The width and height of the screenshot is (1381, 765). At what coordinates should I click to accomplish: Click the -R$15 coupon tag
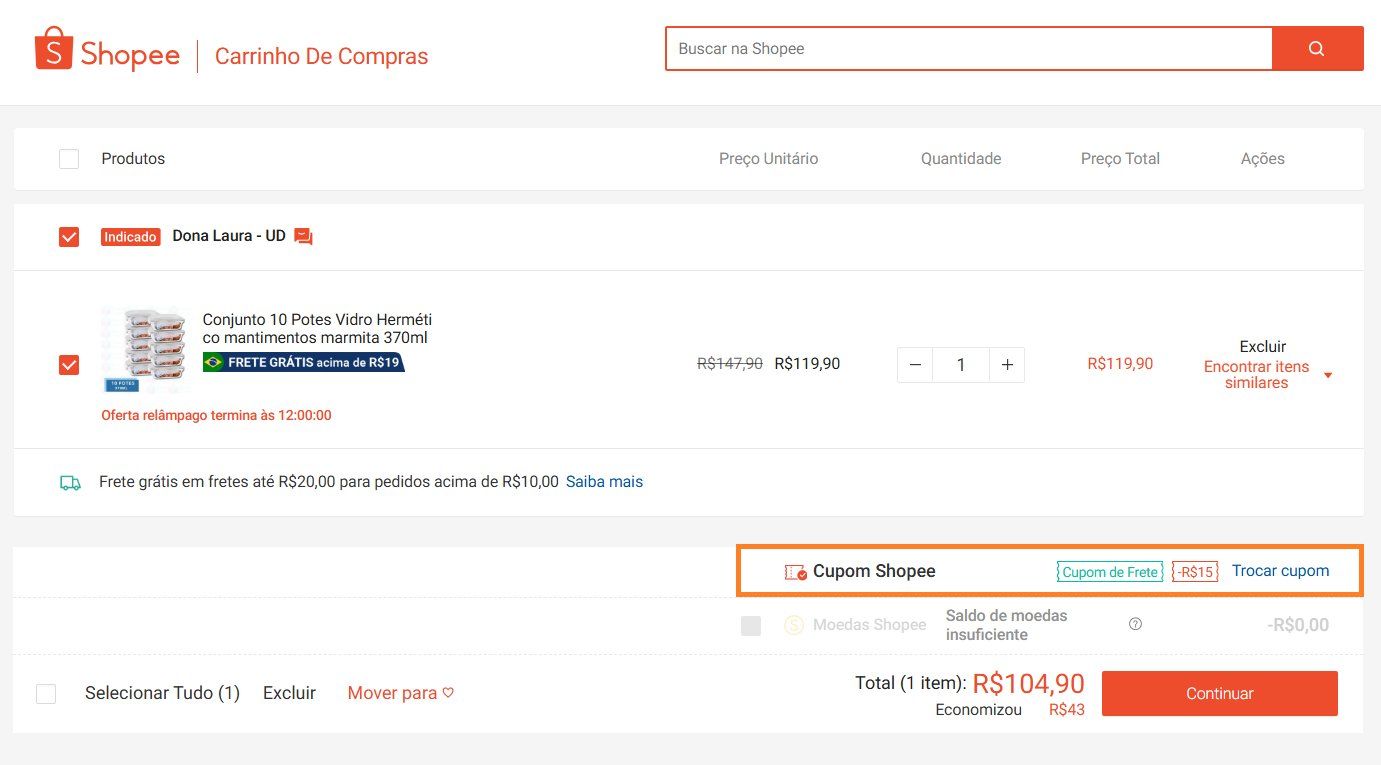pos(1195,572)
